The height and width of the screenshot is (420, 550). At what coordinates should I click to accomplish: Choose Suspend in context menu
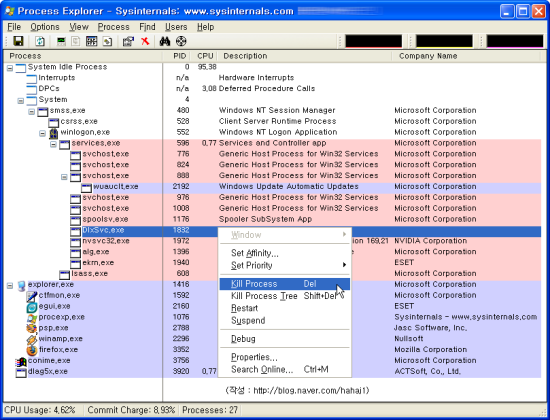[284, 320]
